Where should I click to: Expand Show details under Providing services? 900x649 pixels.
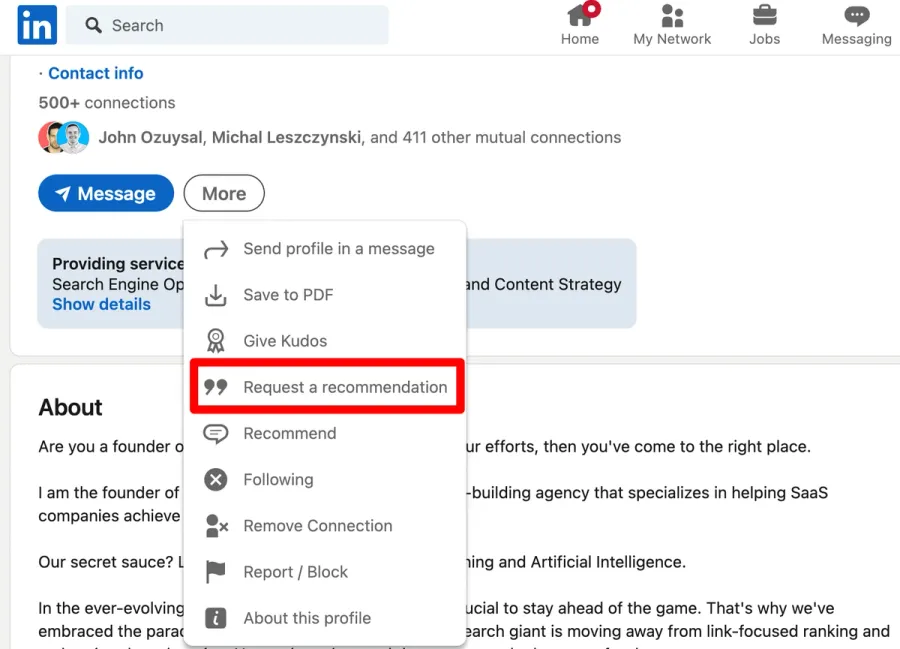pos(101,304)
